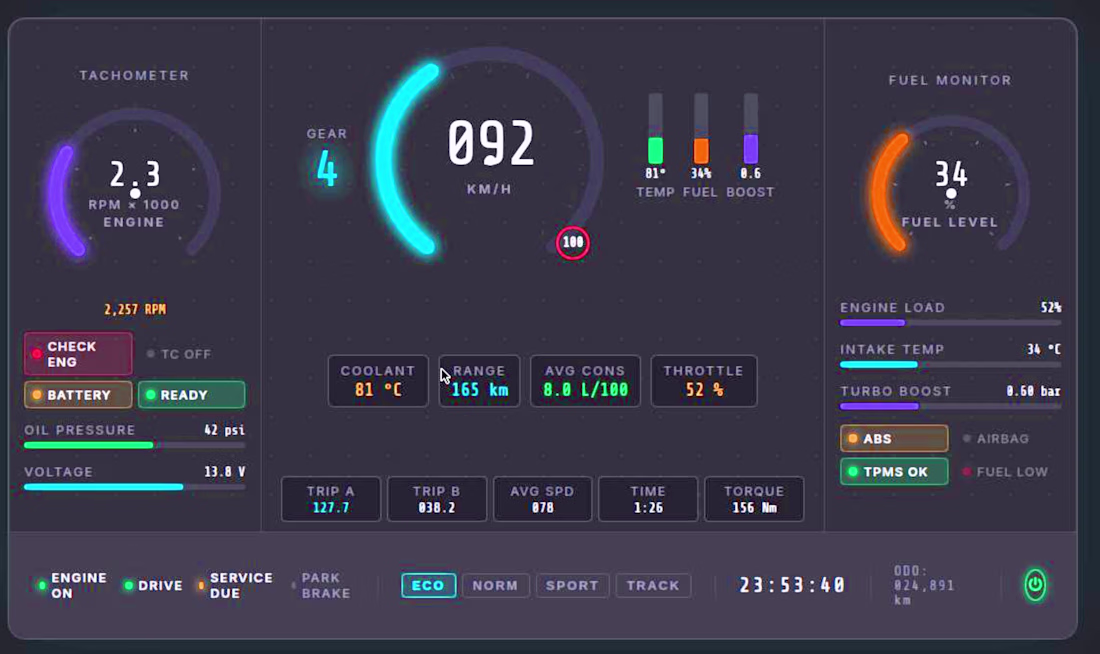Image resolution: width=1100 pixels, height=654 pixels.
Task: Switch to NORM drive mode
Action: [495, 585]
